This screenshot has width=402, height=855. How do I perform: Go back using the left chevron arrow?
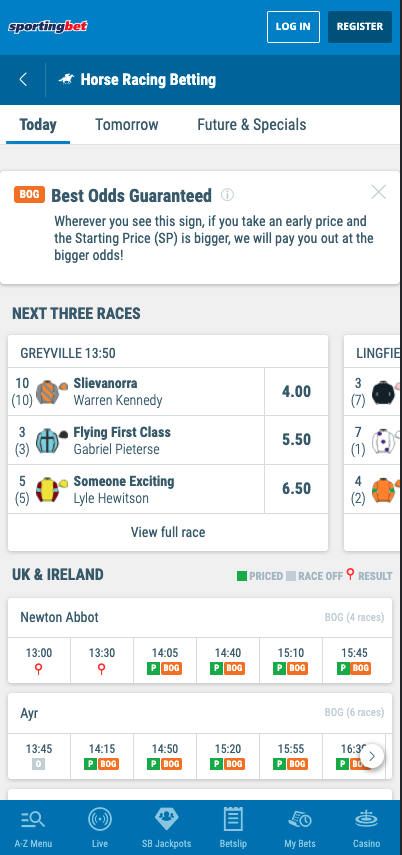[x=23, y=80]
